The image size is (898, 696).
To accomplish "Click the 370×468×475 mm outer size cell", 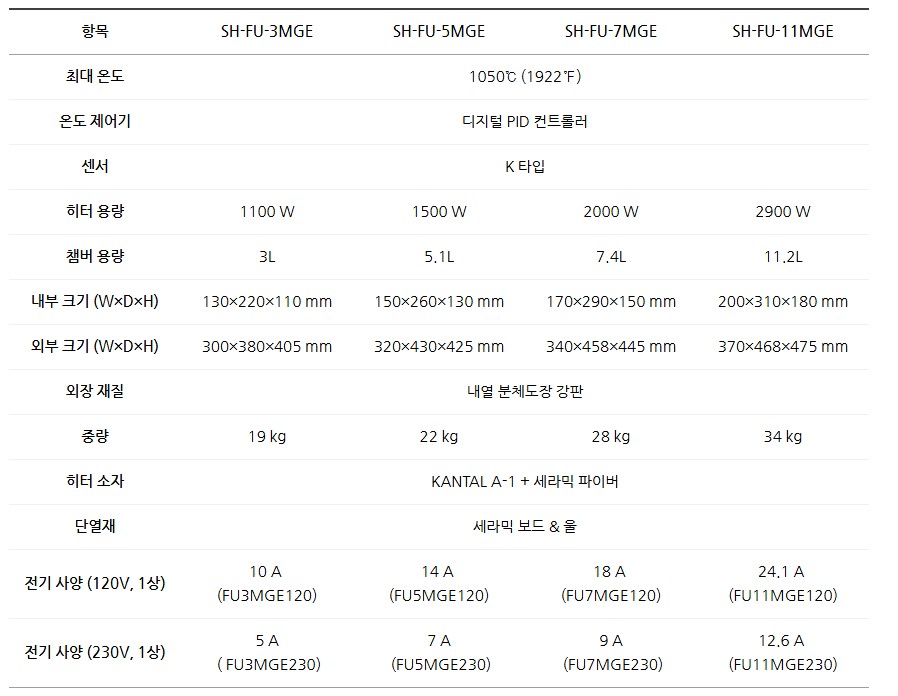I will coord(782,346).
